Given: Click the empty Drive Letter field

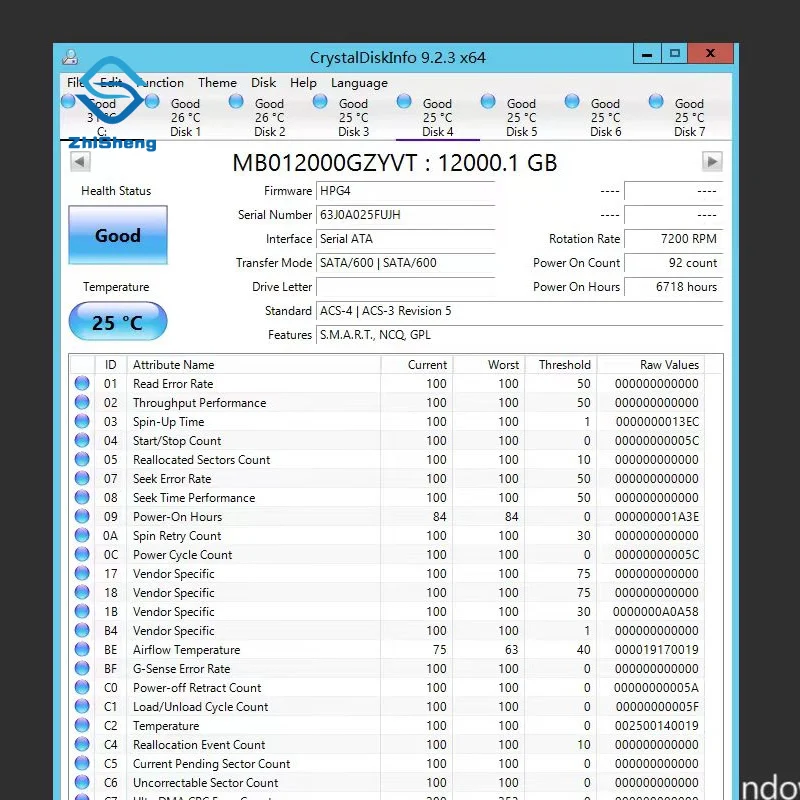Looking at the screenshot, I should click(x=406, y=287).
